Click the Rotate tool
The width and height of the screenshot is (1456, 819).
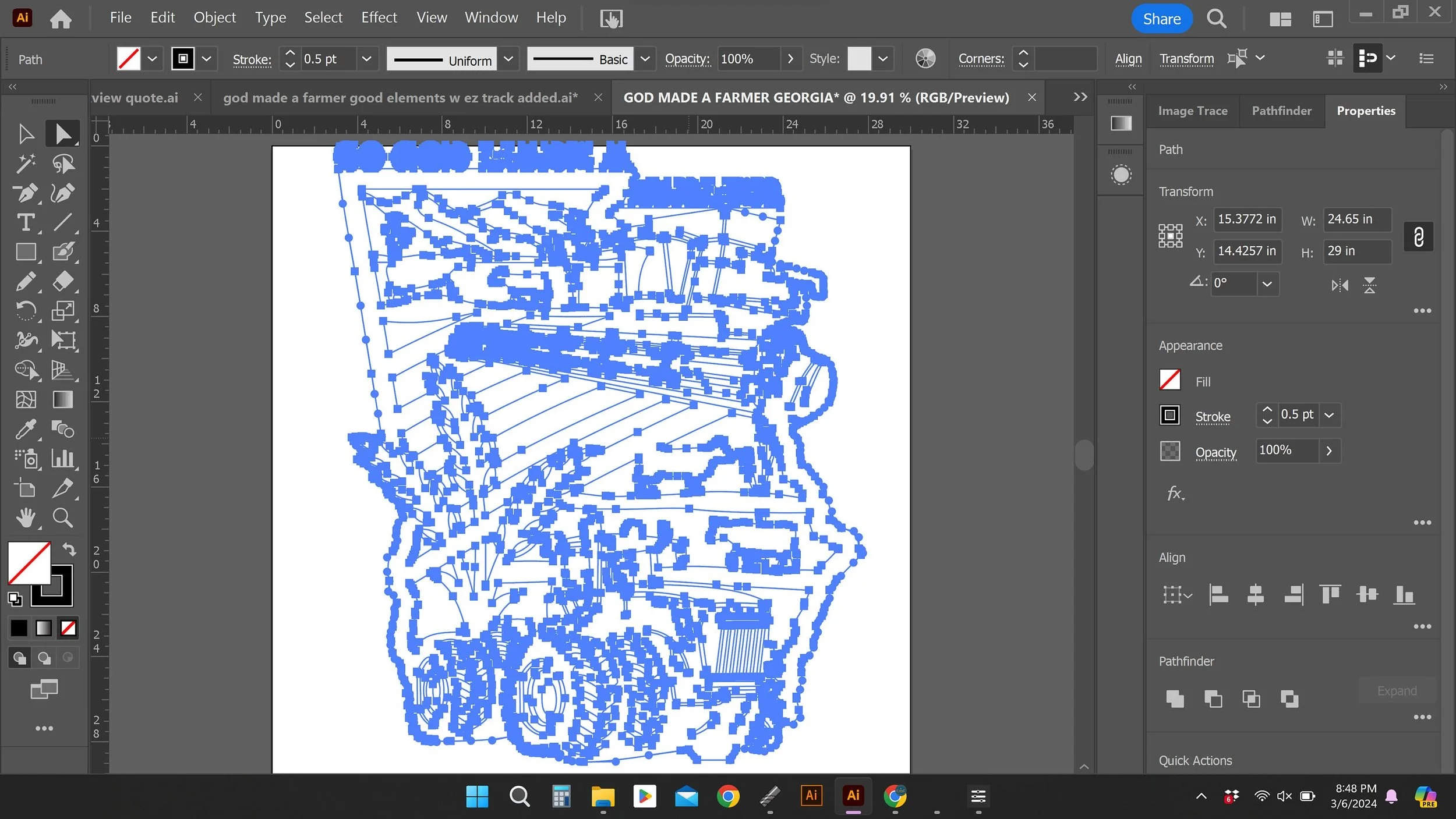[25, 311]
